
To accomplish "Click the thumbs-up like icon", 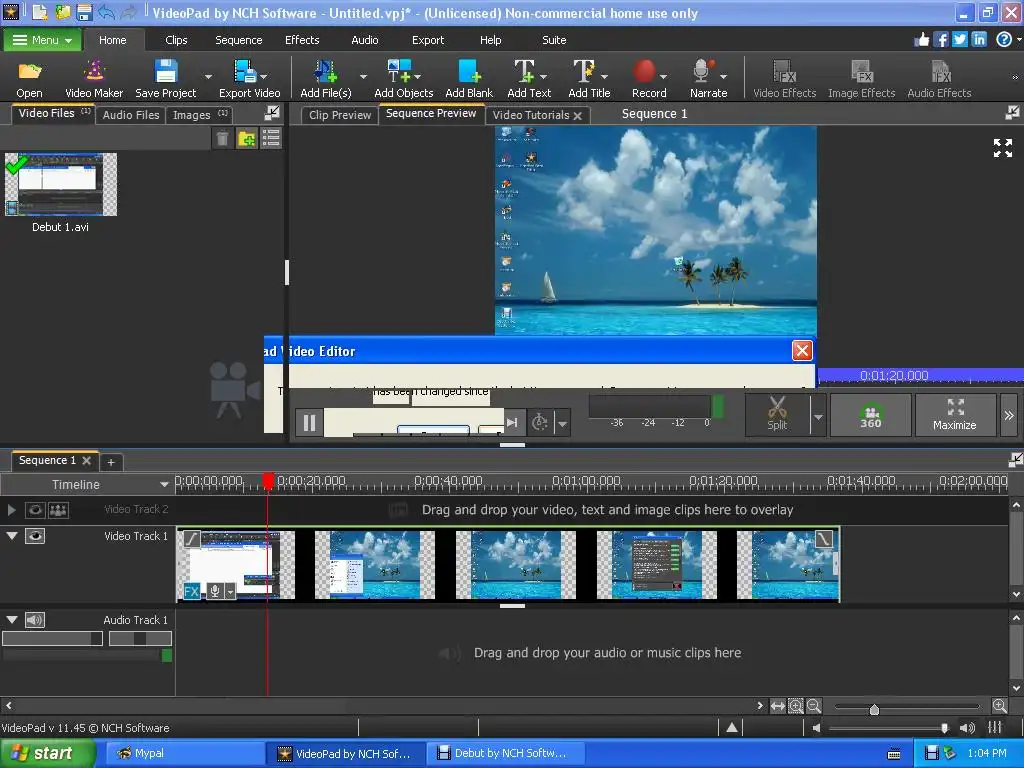I will [x=921, y=40].
